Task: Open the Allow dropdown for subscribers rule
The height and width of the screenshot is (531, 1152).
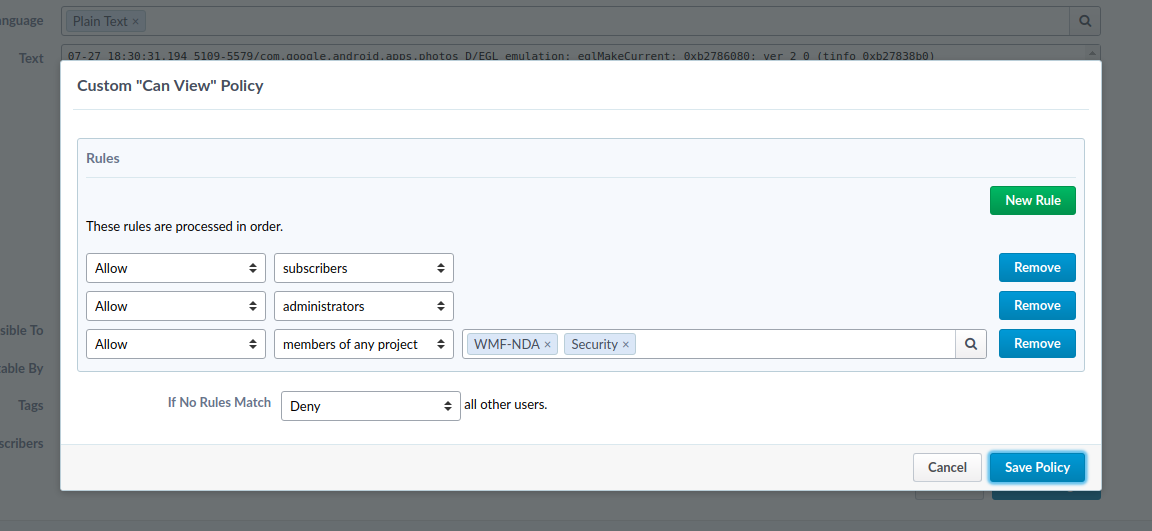Action: click(x=176, y=268)
